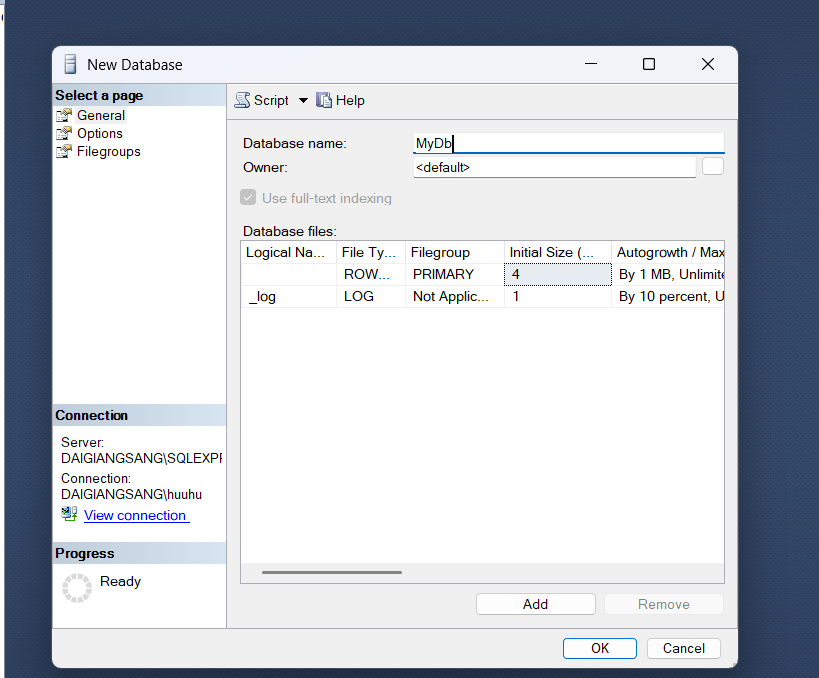
Task: Open the Options page
Action: pos(100,133)
